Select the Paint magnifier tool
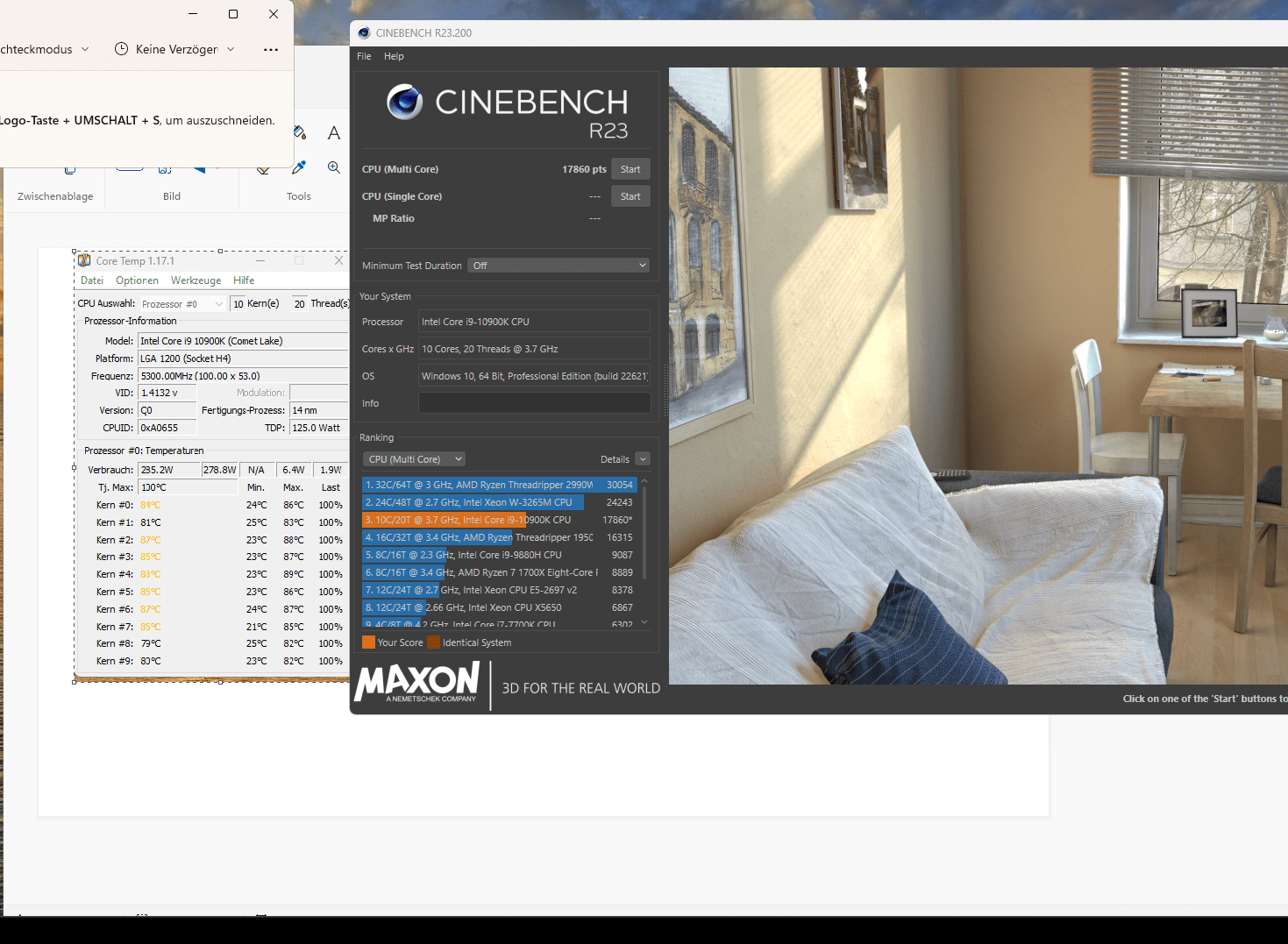 334,167
